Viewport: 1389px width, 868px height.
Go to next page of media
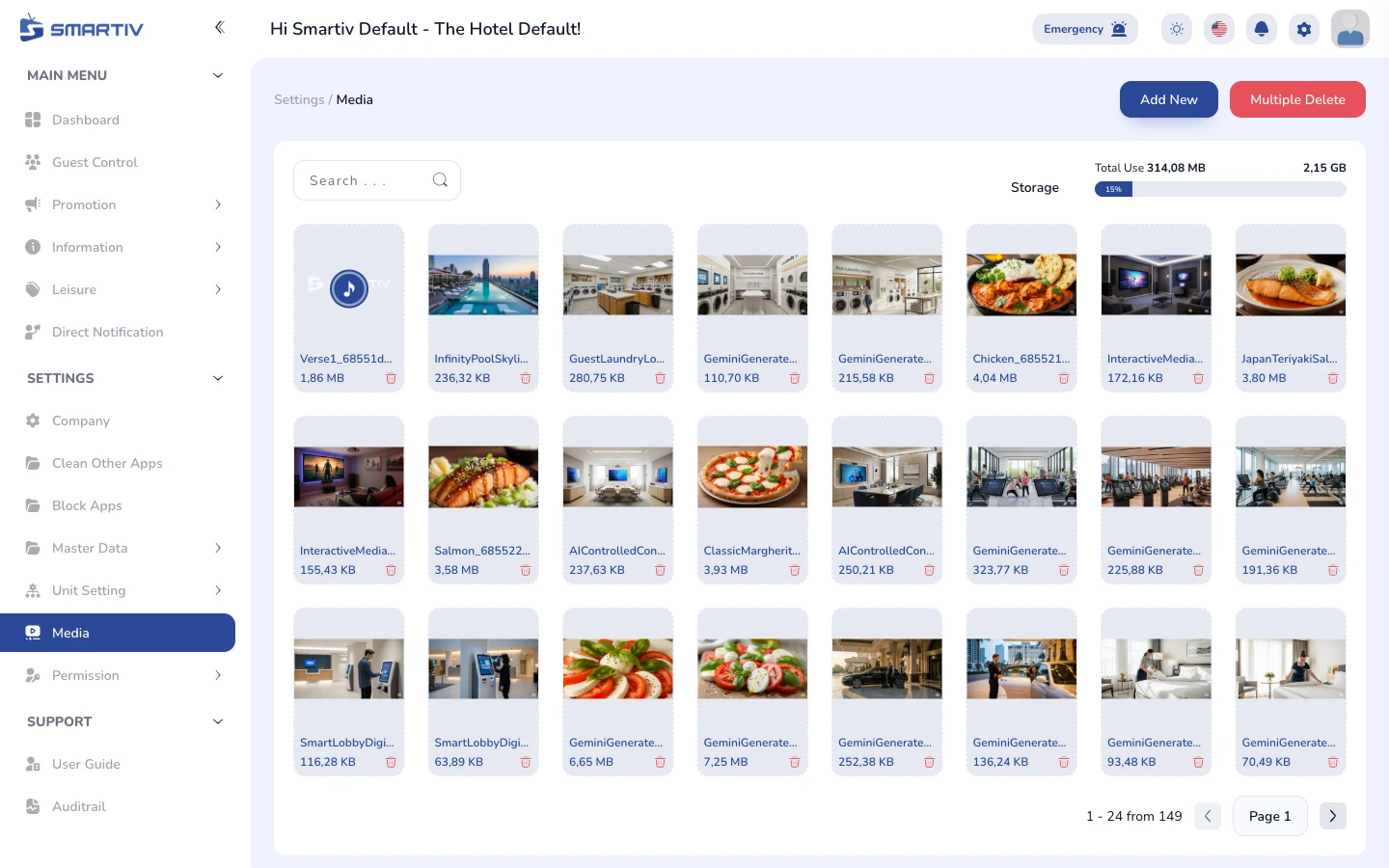point(1333,816)
